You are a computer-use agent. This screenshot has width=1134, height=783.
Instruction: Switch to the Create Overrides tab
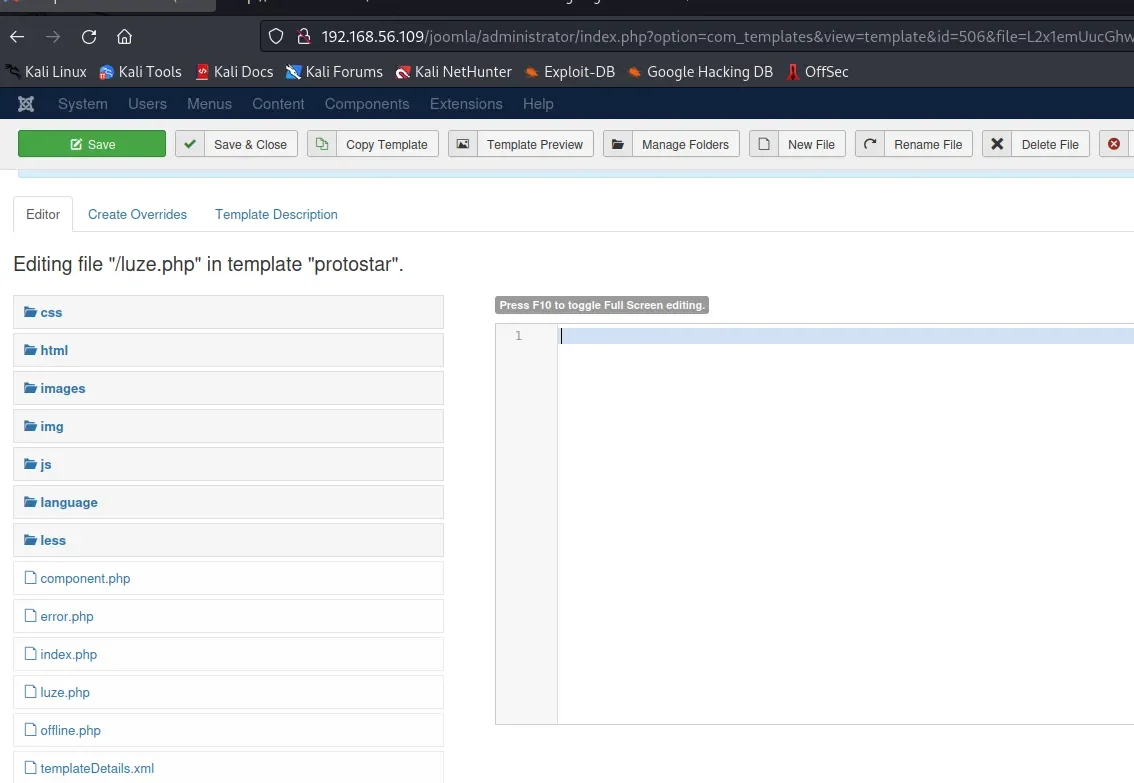tap(137, 214)
